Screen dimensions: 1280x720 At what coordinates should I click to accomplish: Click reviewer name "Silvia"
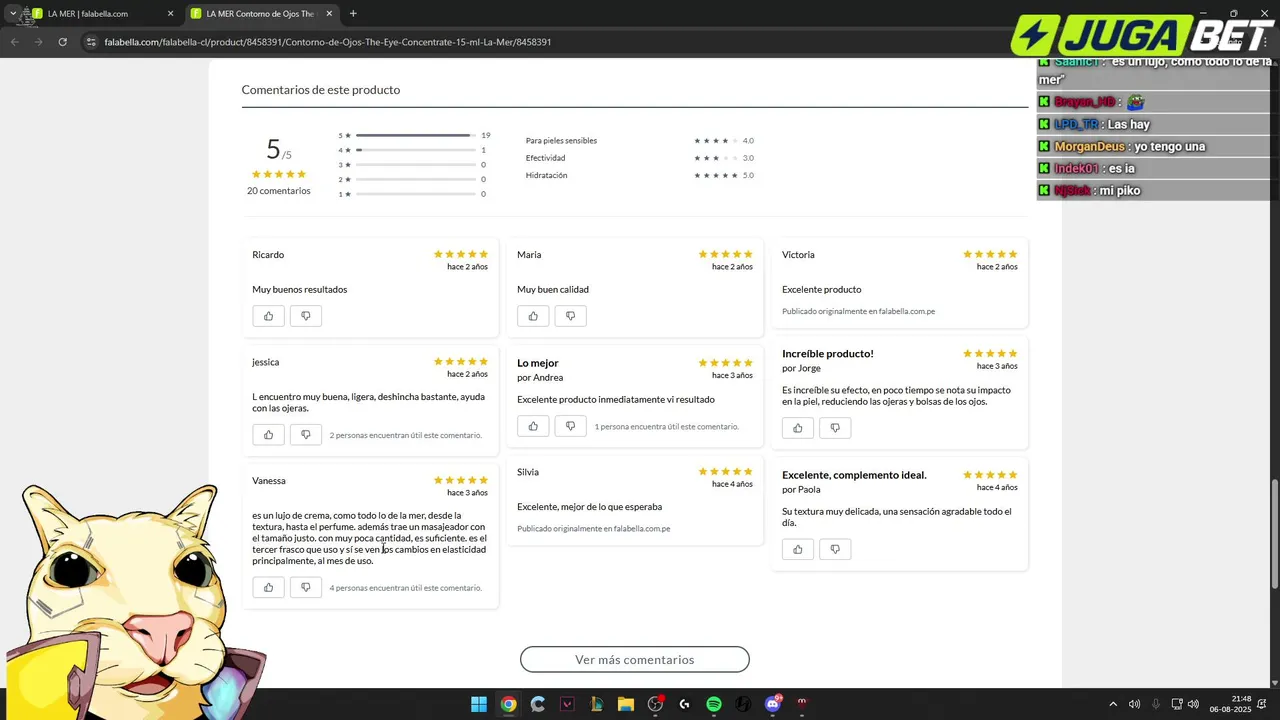(x=528, y=472)
